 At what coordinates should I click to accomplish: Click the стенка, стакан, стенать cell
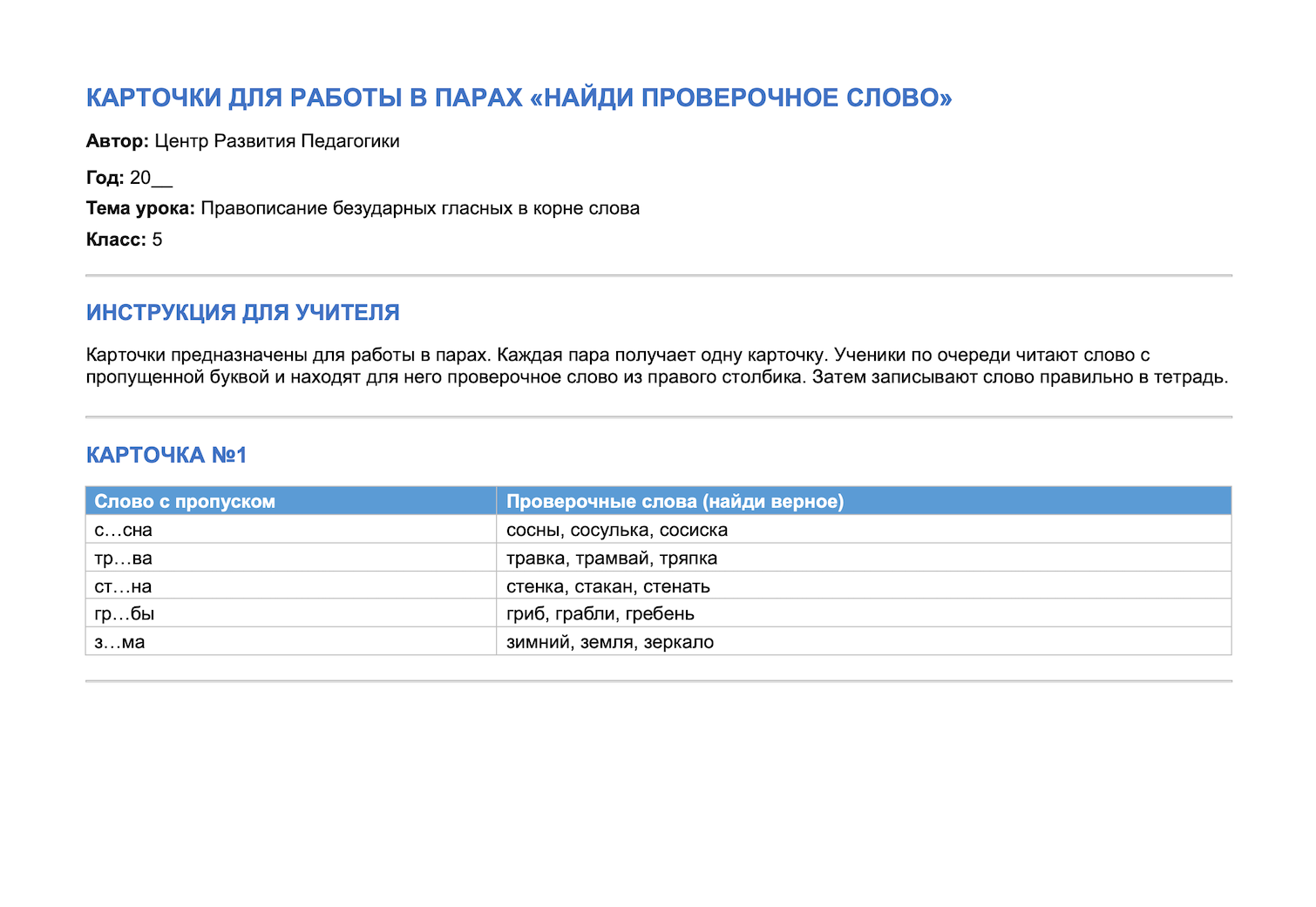[x=864, y=585]
